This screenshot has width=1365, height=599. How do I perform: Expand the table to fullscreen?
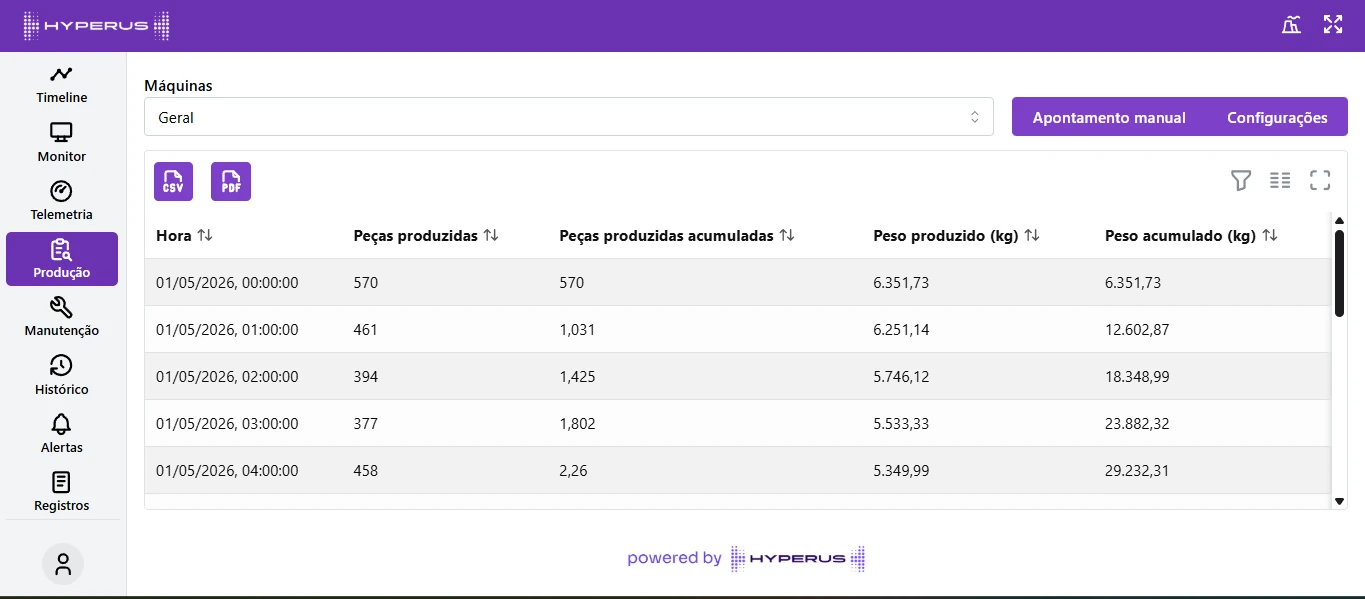tap(1320, 180)
